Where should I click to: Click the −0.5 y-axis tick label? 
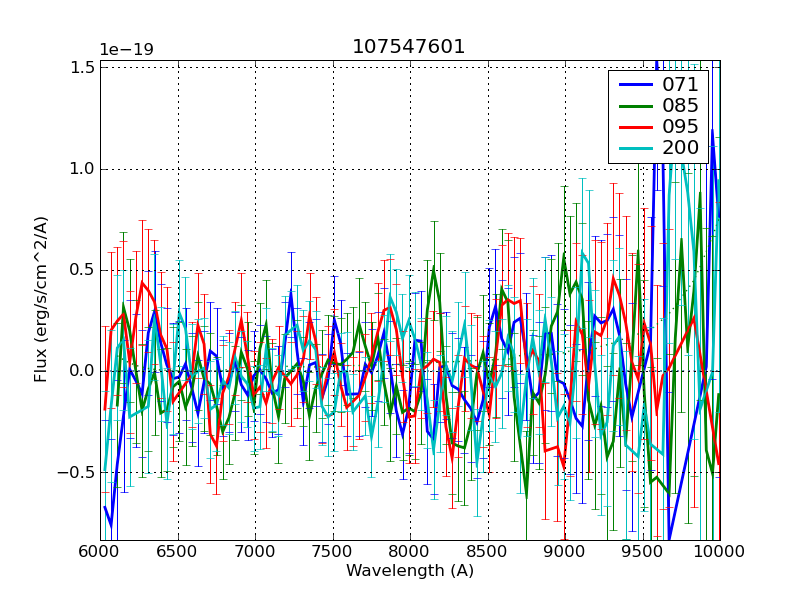[78, 472]
